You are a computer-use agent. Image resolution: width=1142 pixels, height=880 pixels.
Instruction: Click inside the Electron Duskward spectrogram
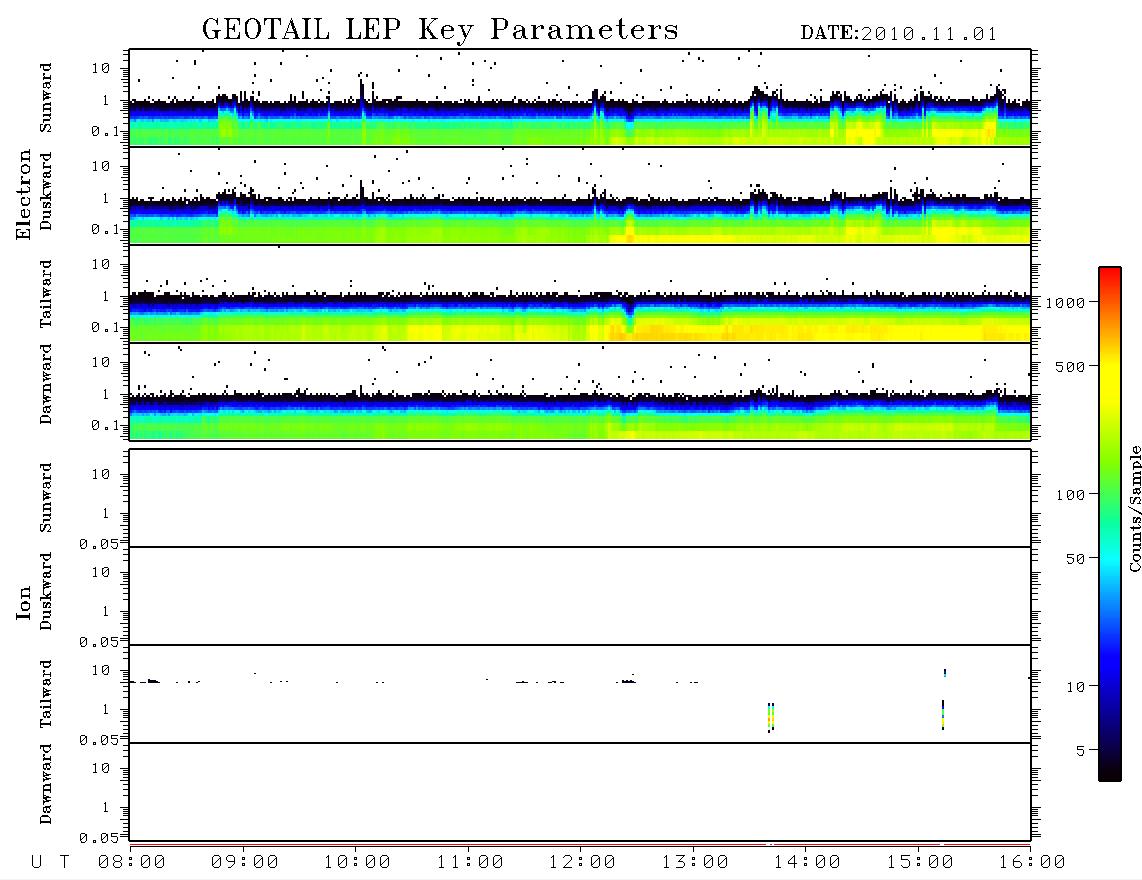coord(580,195)
